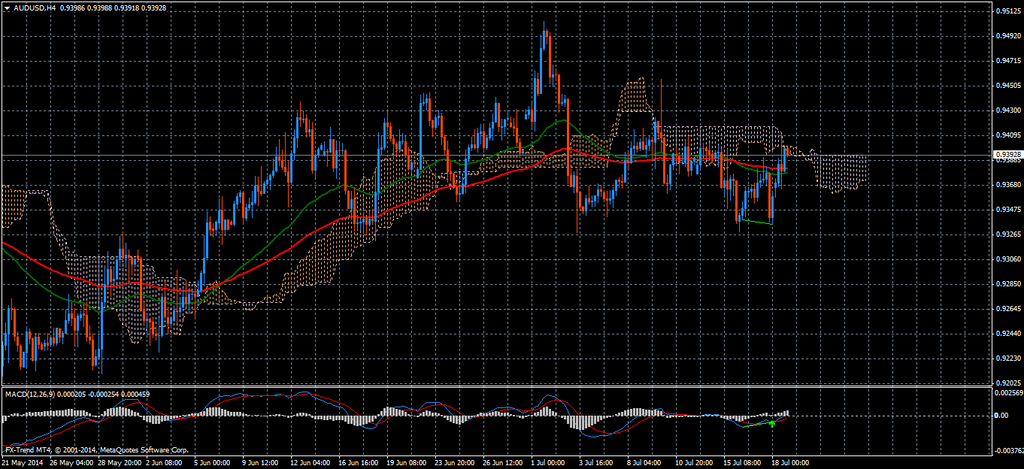The height and width of the screenshot is (469, 1024).
Task: Click the 21 May 2014 time label
Action: click(x=23, y=463)
